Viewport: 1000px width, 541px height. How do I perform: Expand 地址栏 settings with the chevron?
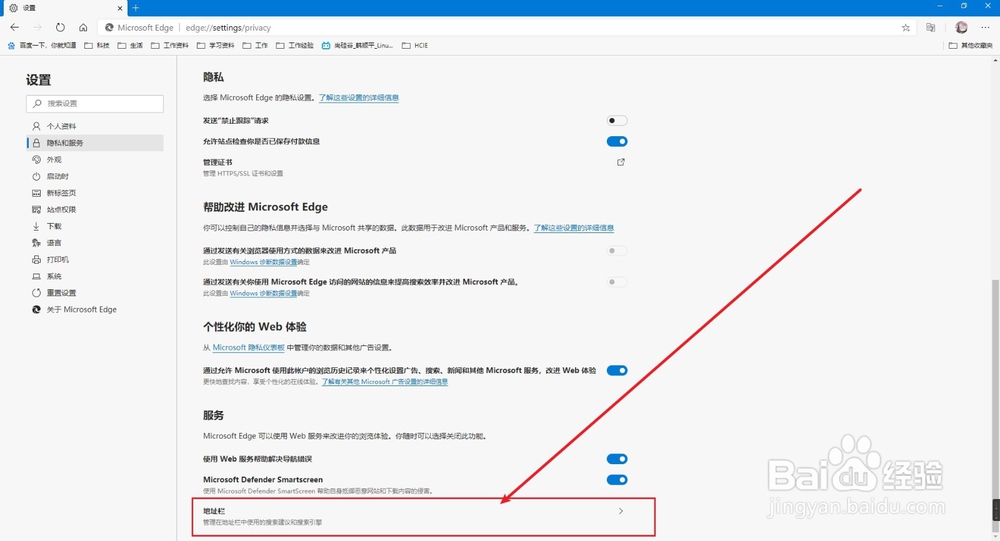621,511
